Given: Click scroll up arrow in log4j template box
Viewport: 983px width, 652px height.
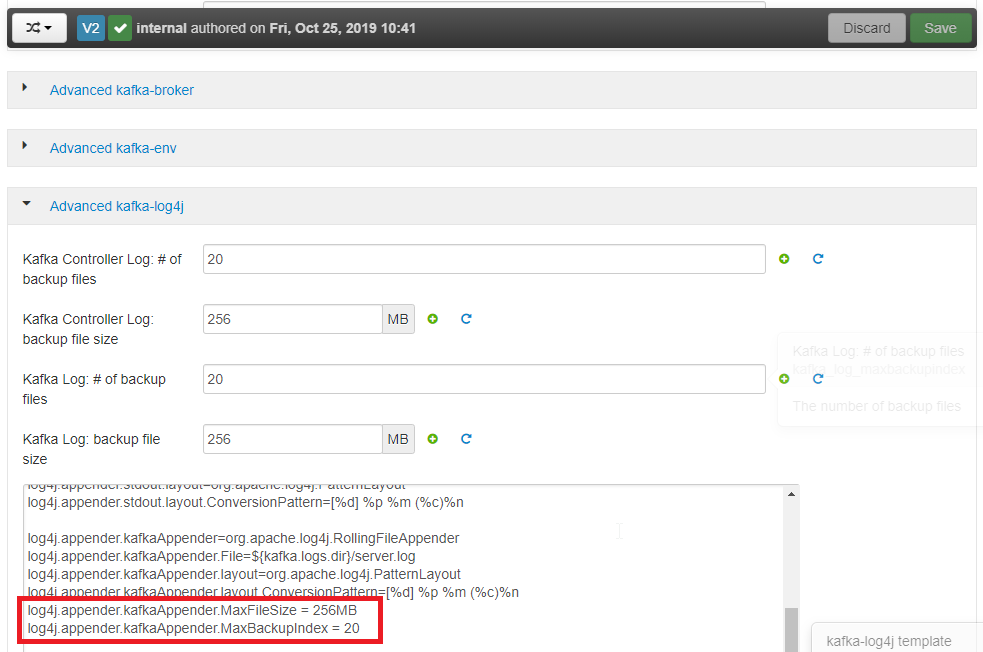Looking at the screenshot, I should 791,494.
